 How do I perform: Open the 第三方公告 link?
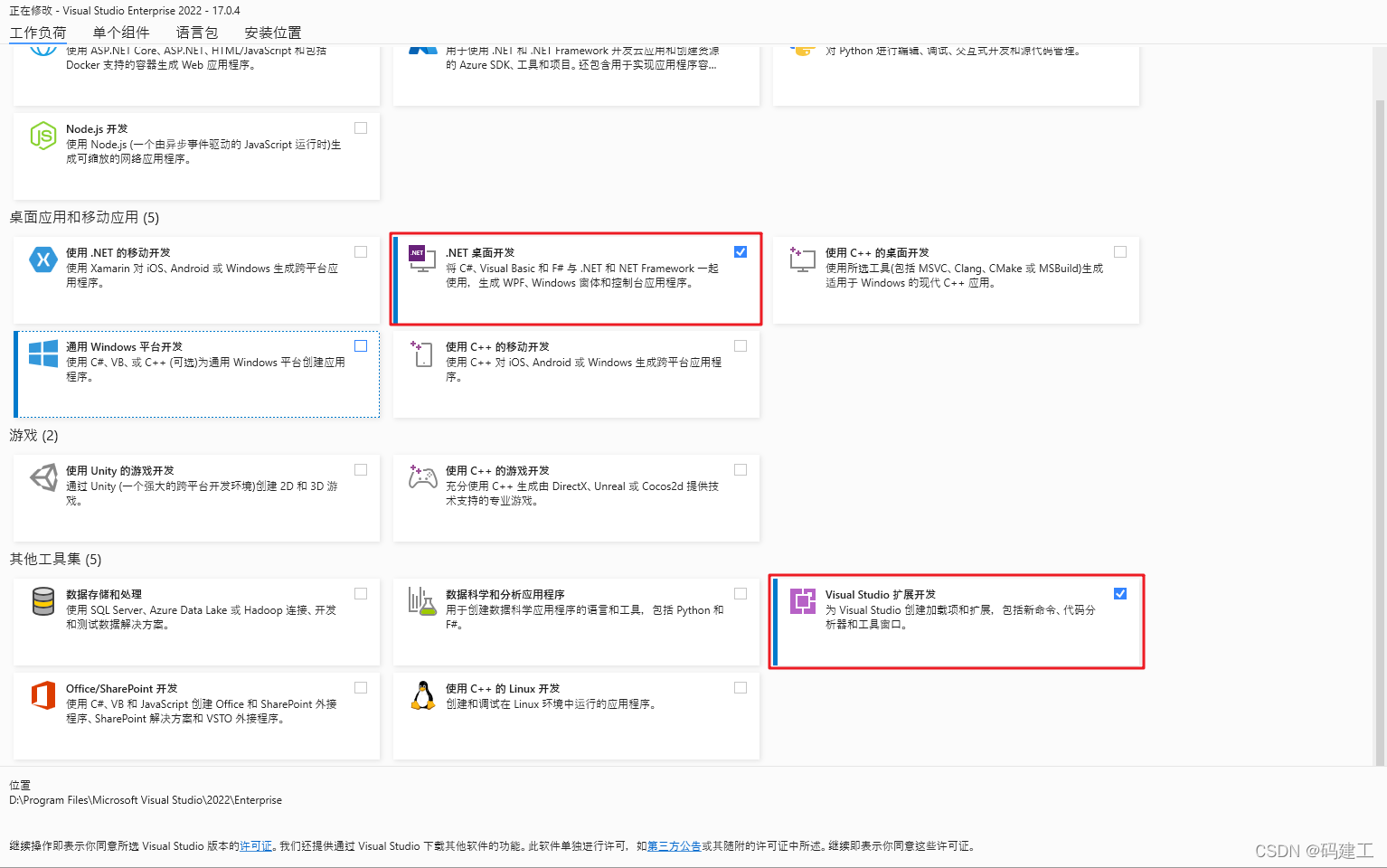pyautogui.click(x=675, y=846)
